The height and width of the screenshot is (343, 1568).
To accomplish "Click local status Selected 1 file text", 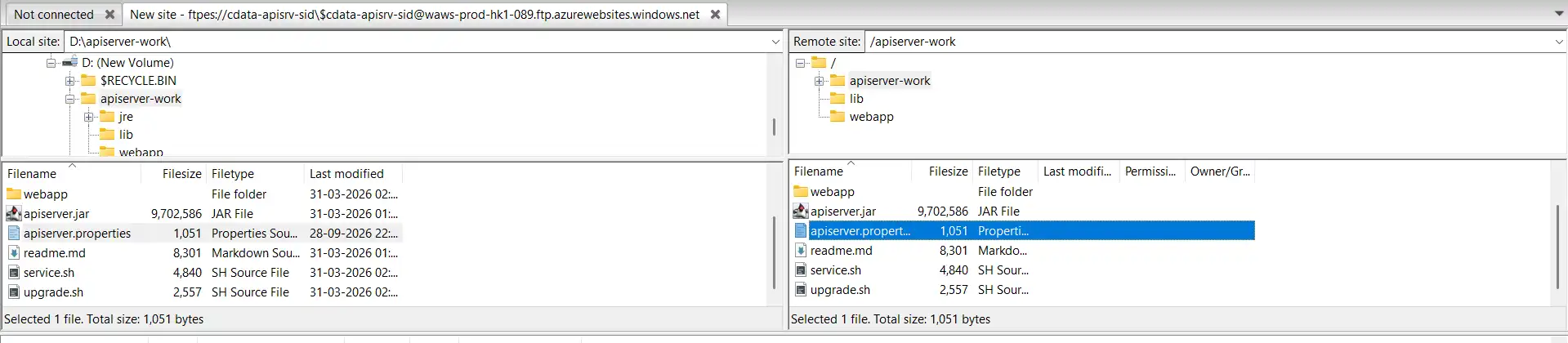I will pos(104,319).
